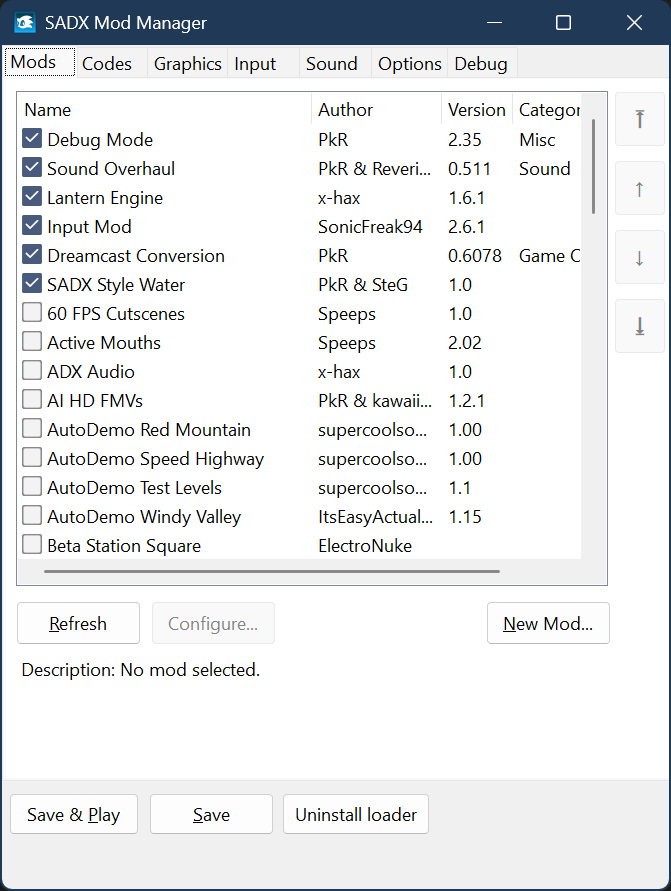The width and height of the screenshot is (671, 891).
Task: Click the move-down arrow button
Action: [639, 258]
